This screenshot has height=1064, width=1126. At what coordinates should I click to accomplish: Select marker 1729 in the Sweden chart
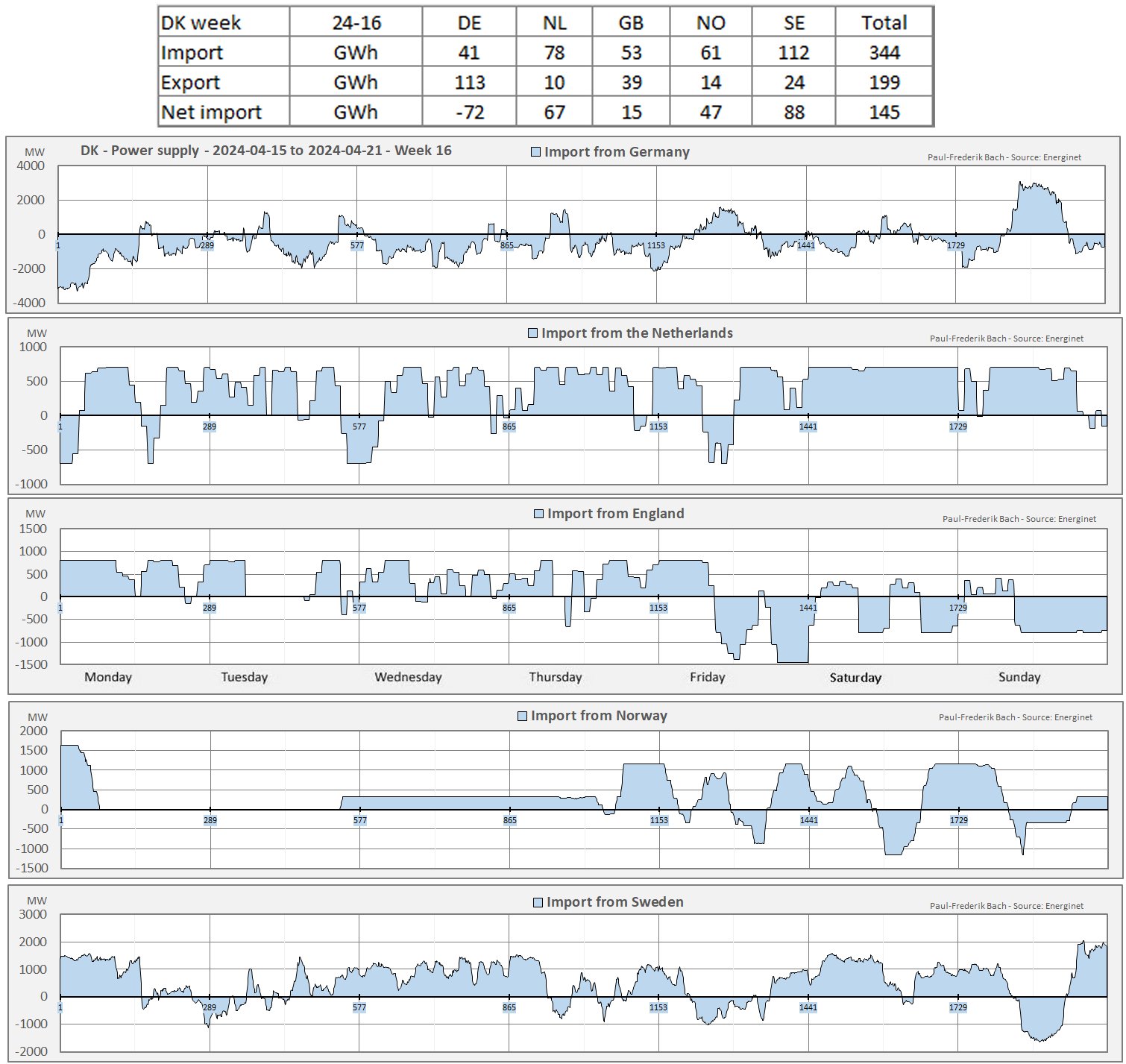pyautogui.click(x=958, y=1007)
